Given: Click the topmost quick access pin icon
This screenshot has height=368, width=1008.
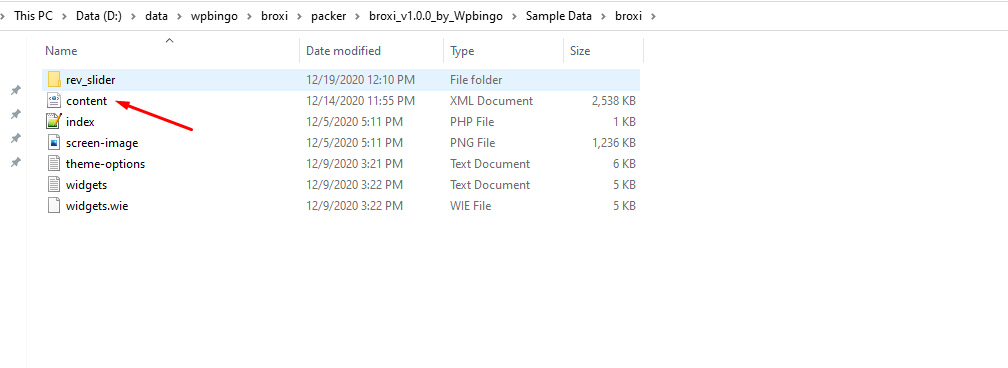Looking at the screenshot, I should [16, 90].
